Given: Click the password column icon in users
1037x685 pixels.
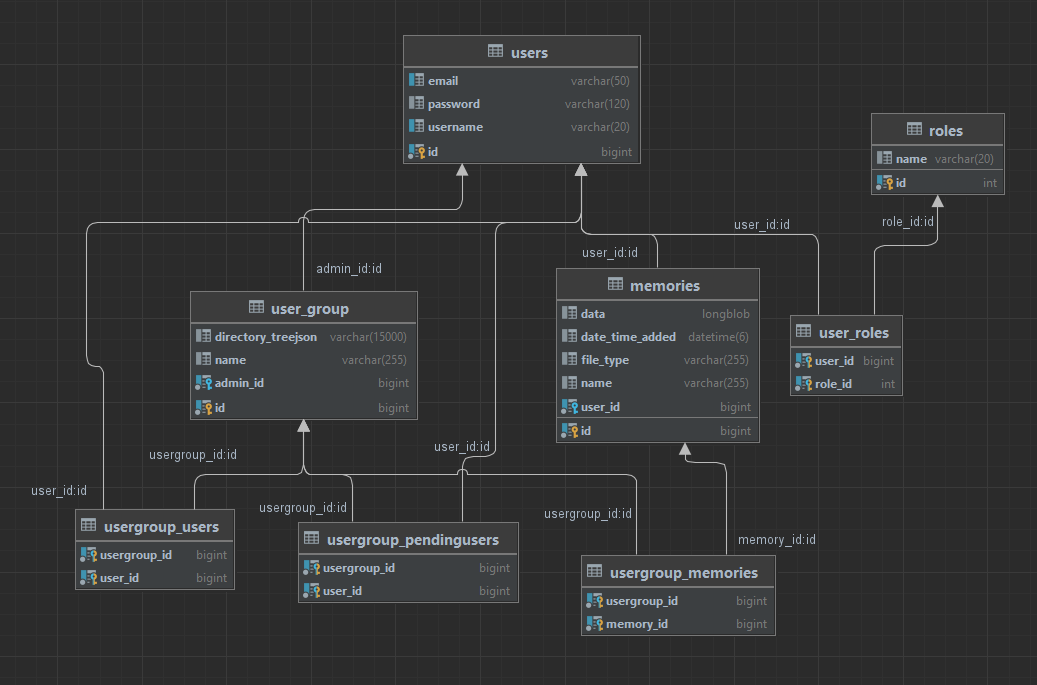Looking at the screenshot, I should pyautogui.click(x=416, y=103).
